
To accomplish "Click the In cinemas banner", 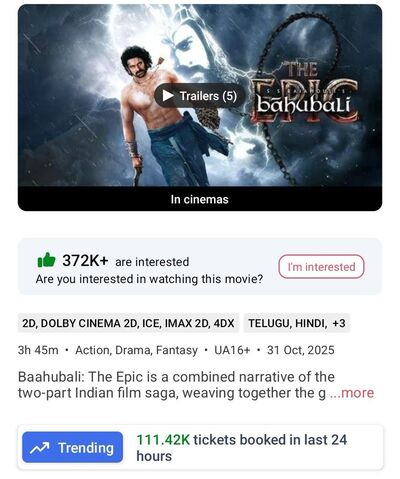I will 200,199.
